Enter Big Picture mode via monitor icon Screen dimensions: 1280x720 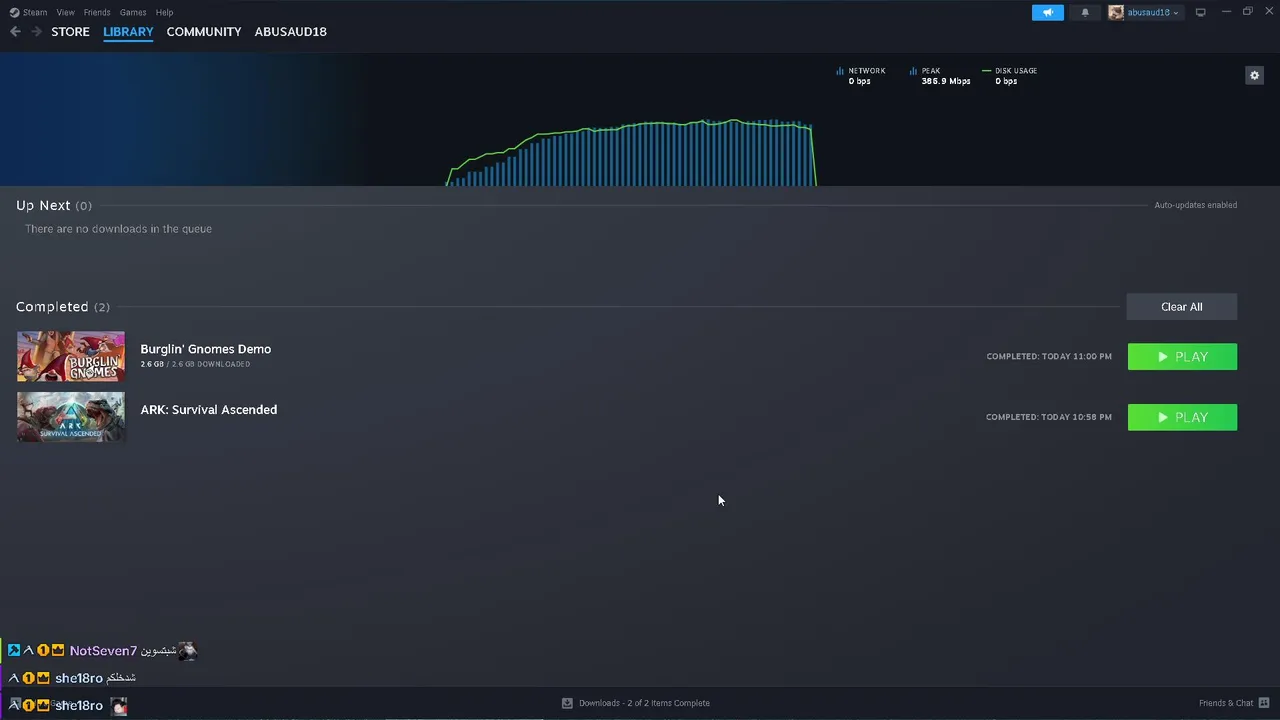tap(1201, 12)
